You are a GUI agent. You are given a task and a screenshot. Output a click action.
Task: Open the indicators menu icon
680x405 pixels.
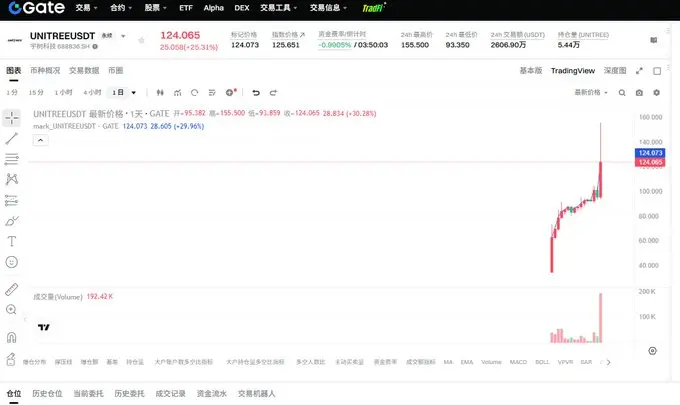point(177,92)
